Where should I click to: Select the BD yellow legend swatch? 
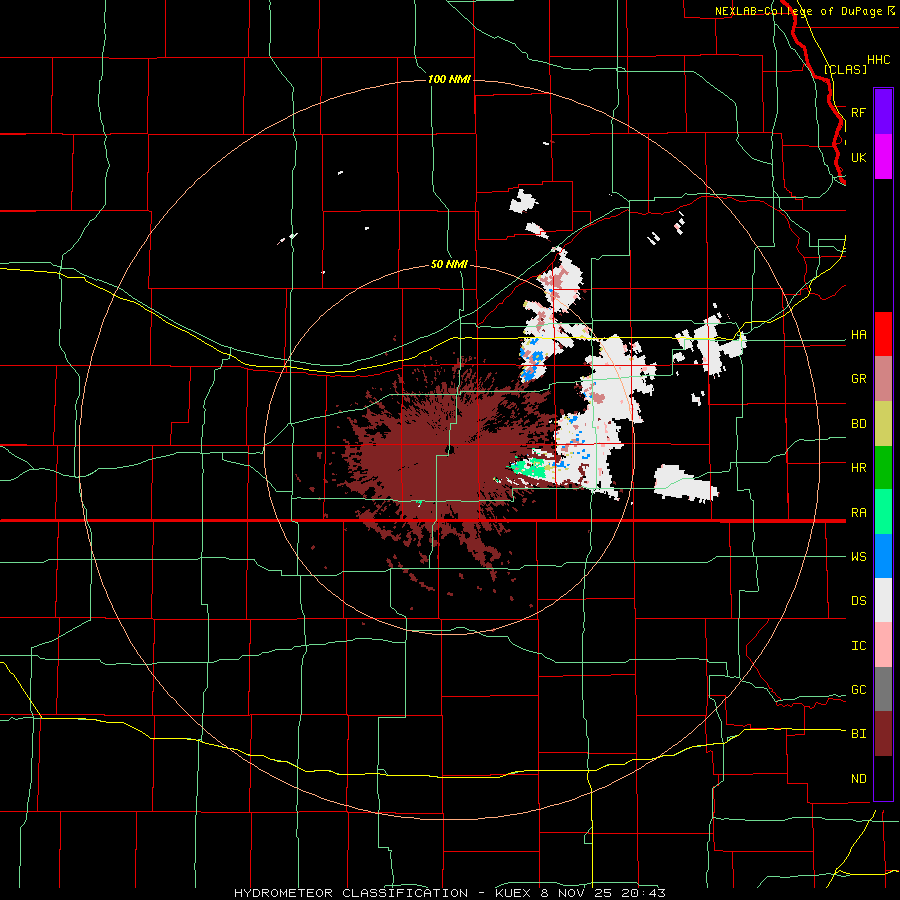[883, 424]
